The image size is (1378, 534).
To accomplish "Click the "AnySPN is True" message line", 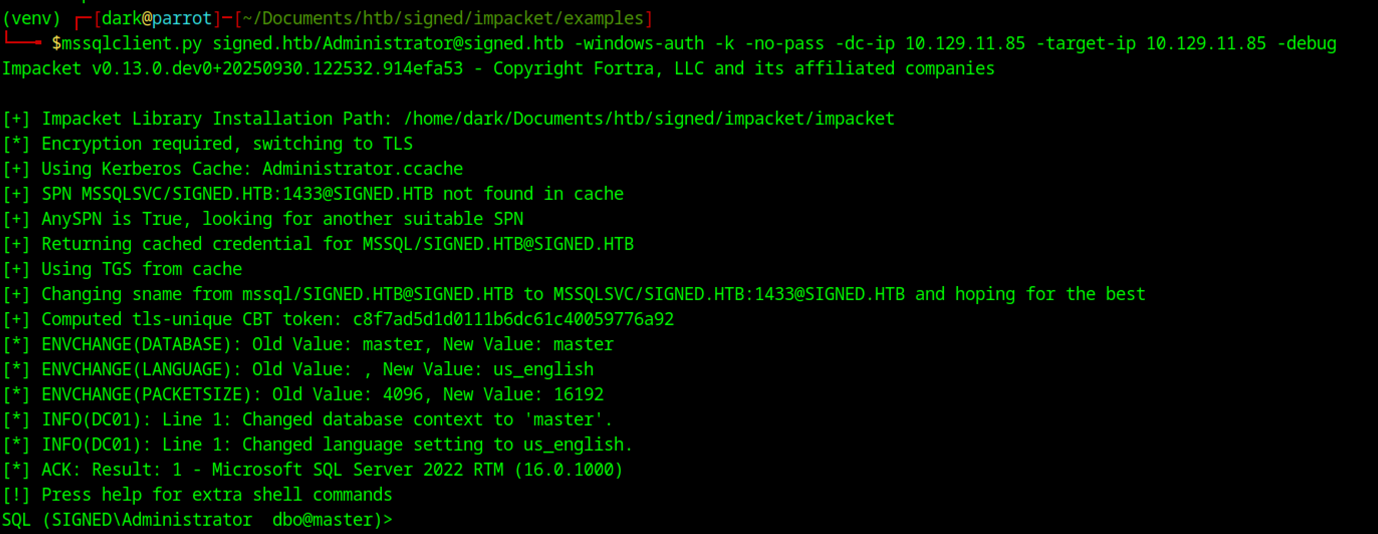I will [282, 219].
